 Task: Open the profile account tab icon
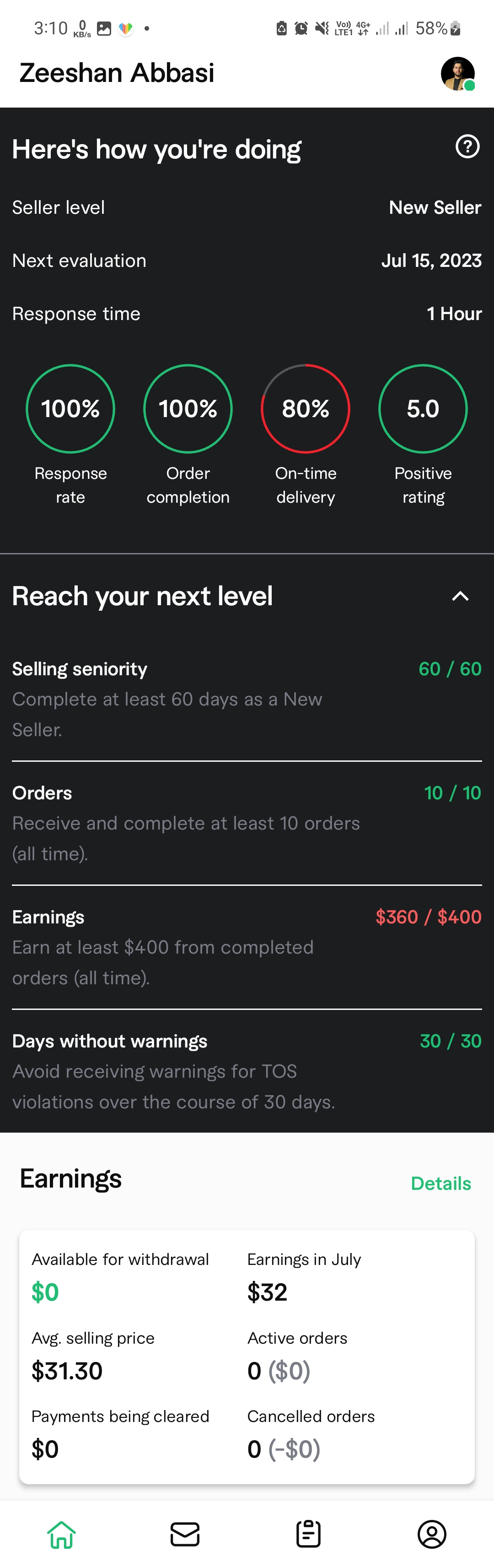432,1534
